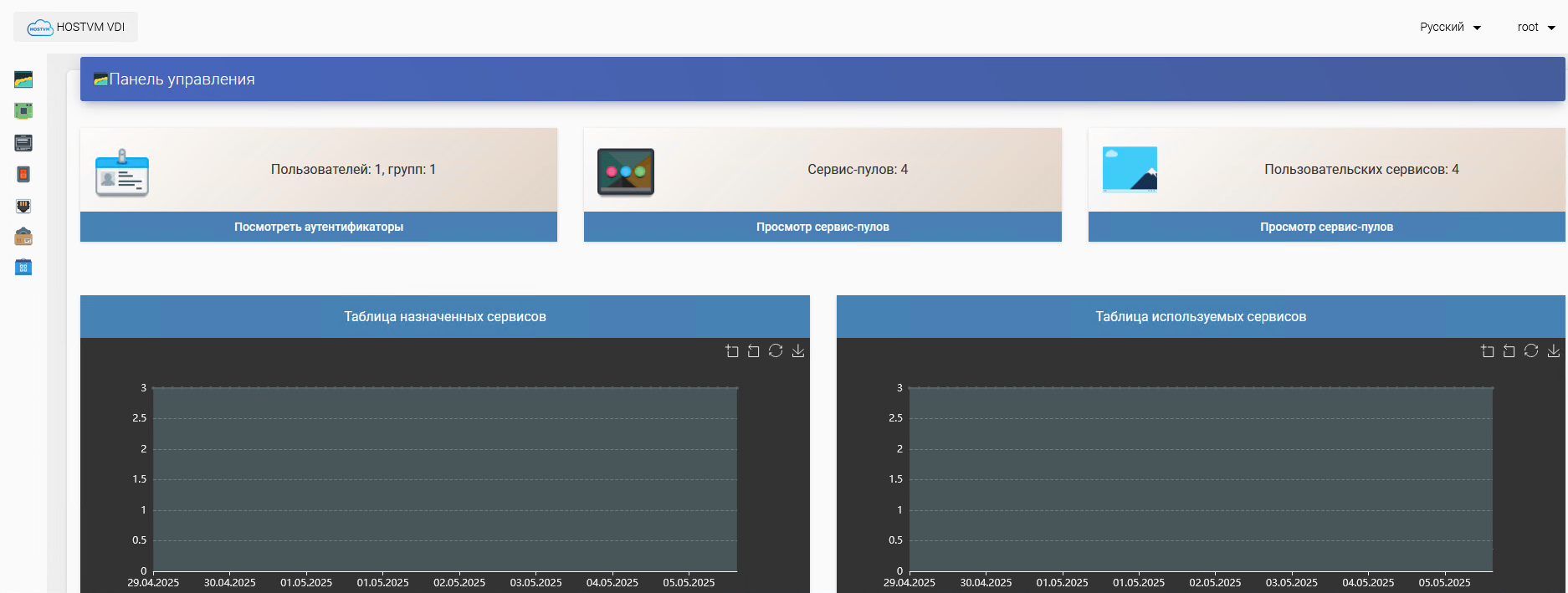1568x593 pixels.
Task: Click the HOSTVM VDI cloud logo
Action: [x=40, y=28]
